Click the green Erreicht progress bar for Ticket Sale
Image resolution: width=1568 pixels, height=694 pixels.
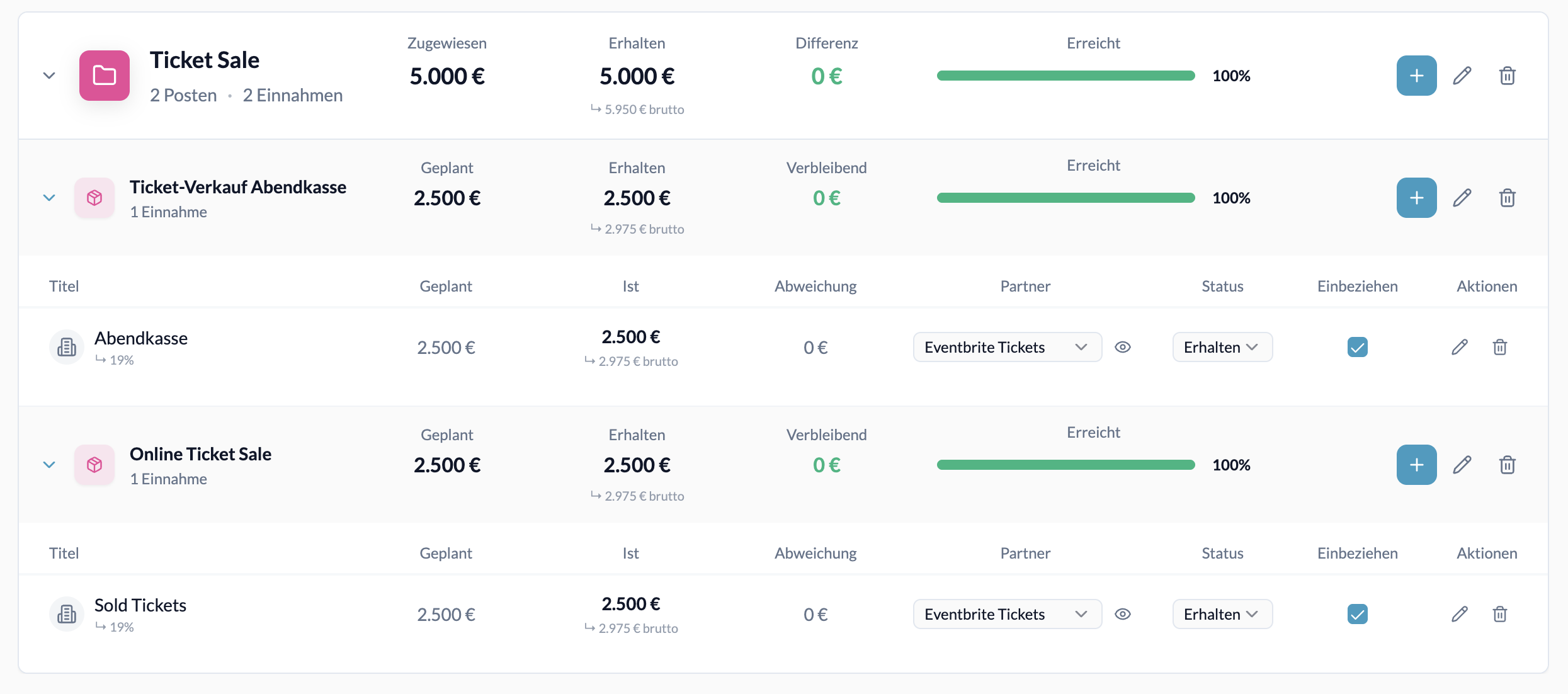coord(1065,76)
